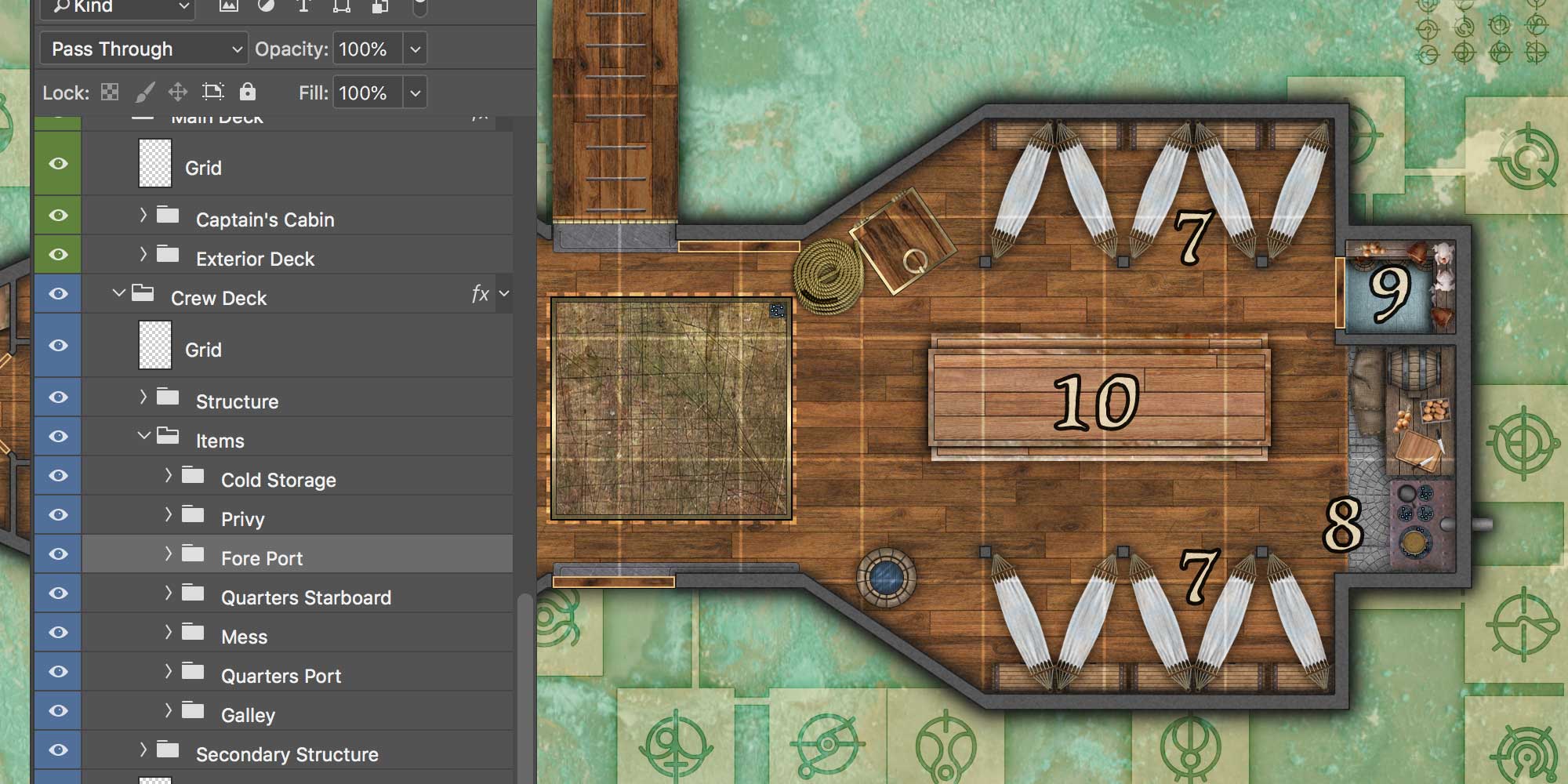Screen dimensions: 1568x784
Task: Click the Structure group folder icon
Action: (x=168, y=397)
